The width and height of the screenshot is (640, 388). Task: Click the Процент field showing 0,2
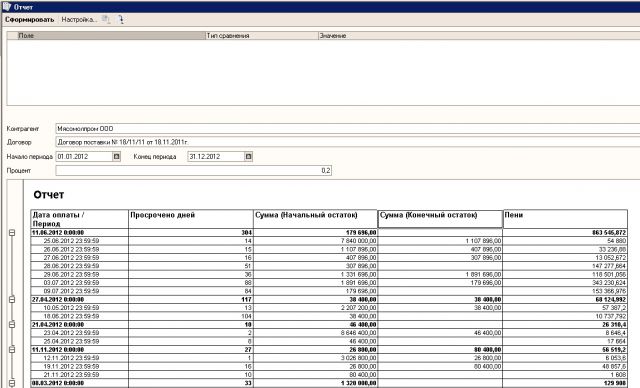coord(193,171)
